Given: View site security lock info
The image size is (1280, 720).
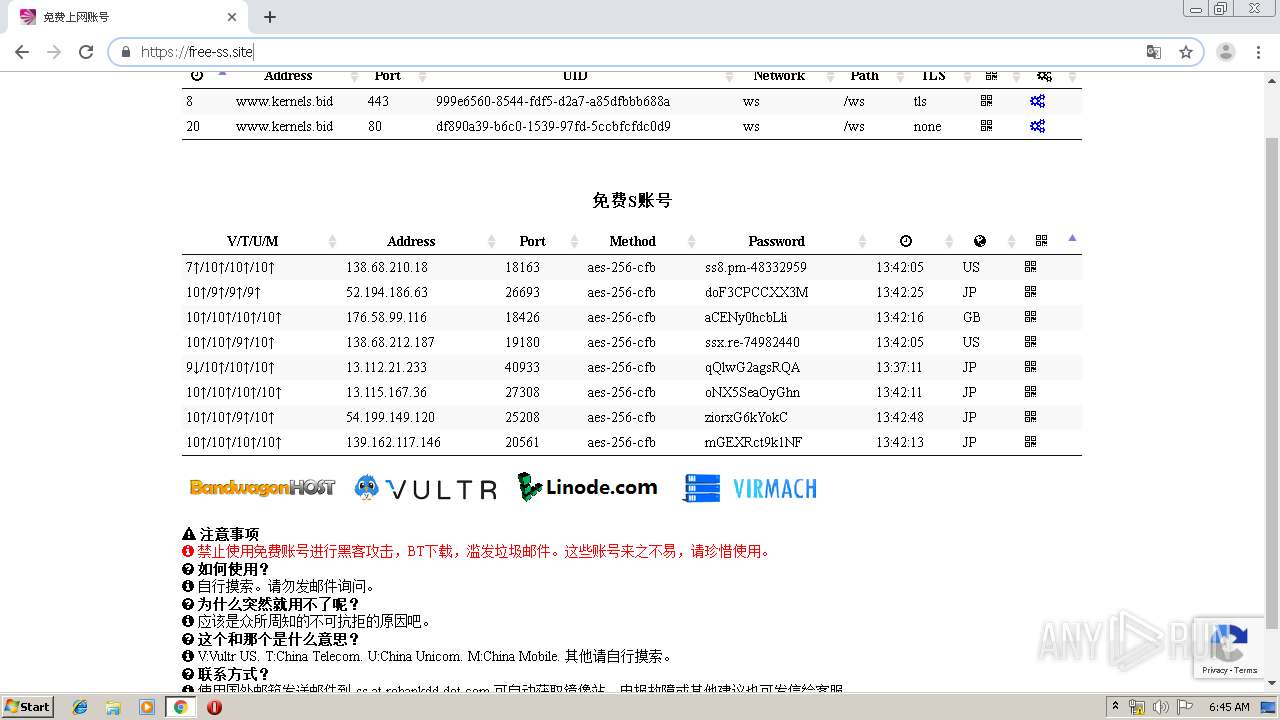Looking at the screenshot, I should [126, 52].
